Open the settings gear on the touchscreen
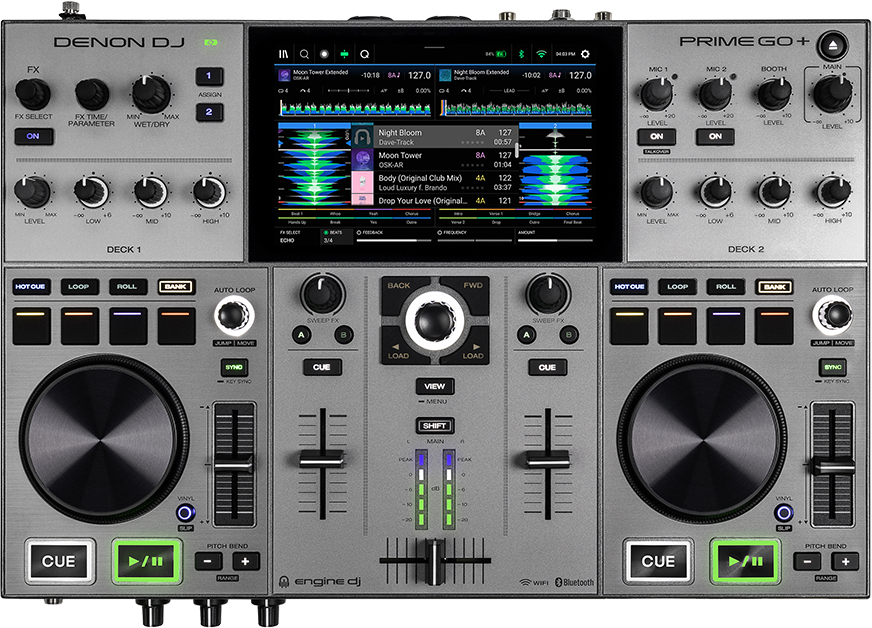The image size is (872, 628). click(585, 53)
